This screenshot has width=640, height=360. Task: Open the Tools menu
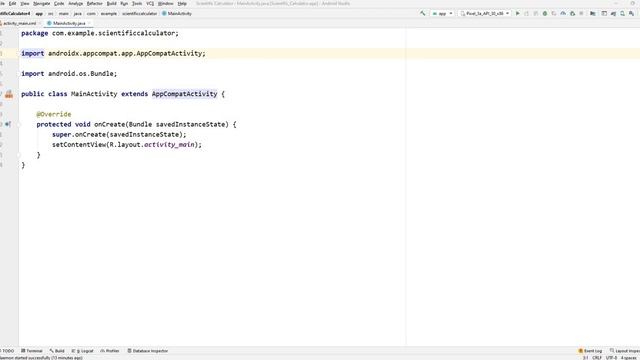coord(137,3)
